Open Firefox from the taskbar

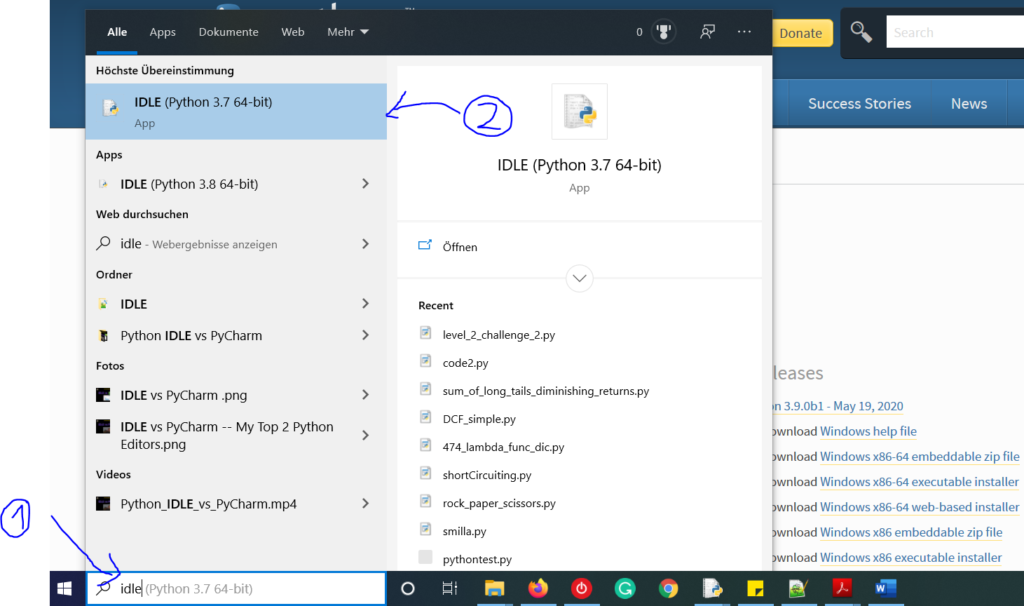point(538,589)
